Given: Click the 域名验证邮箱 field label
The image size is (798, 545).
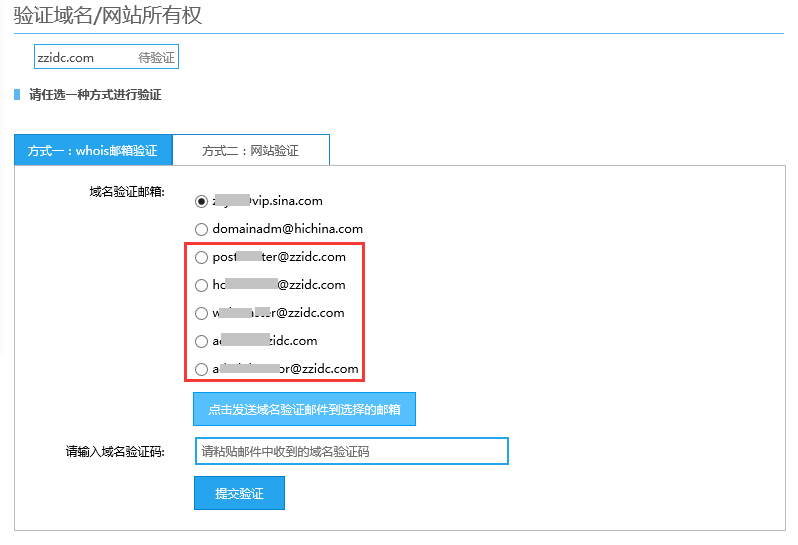Looking at the screenshot, I should click(127, 191).
